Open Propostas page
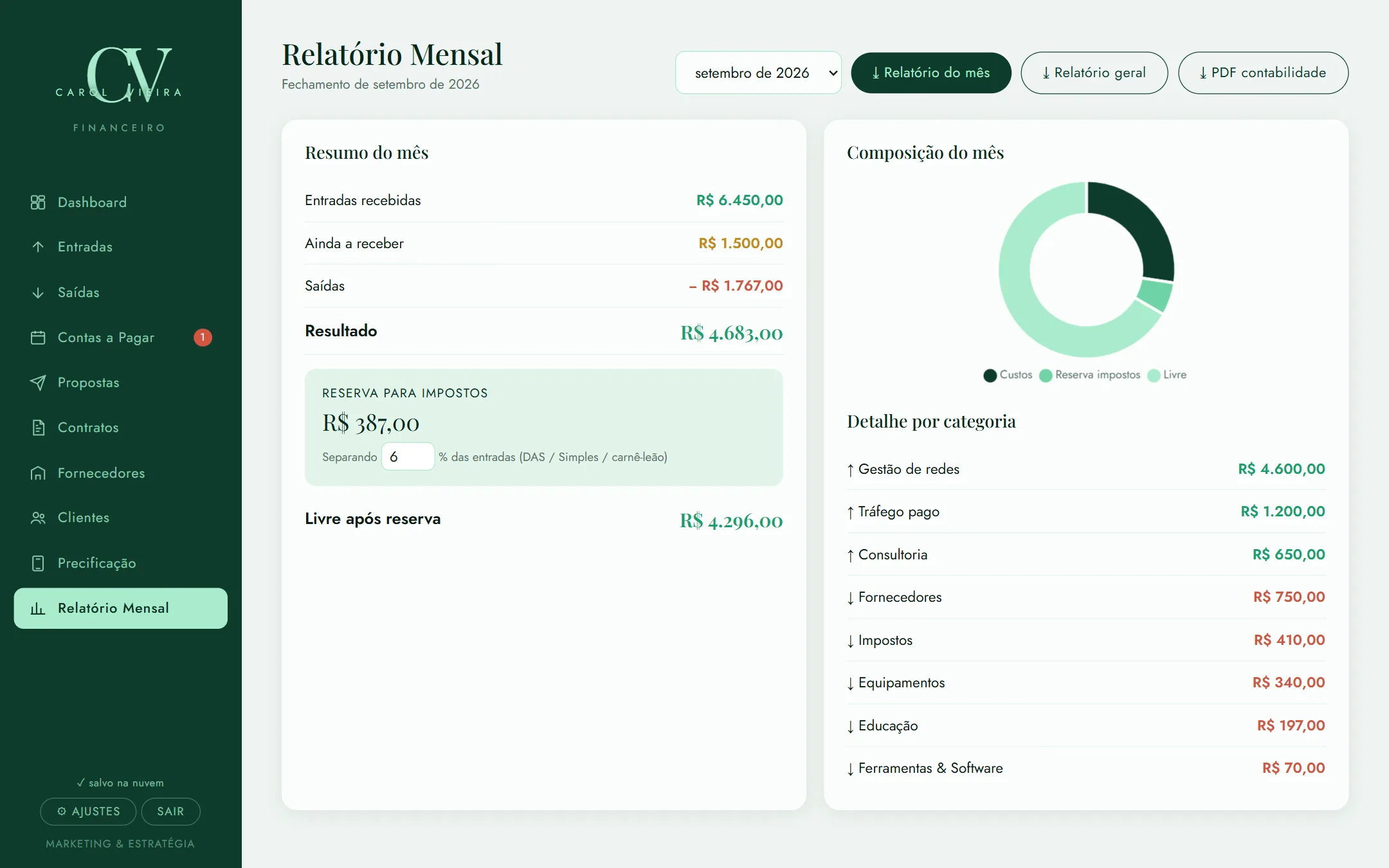The height and width of the screenshot is (868, 1389). tap(121, 383)
